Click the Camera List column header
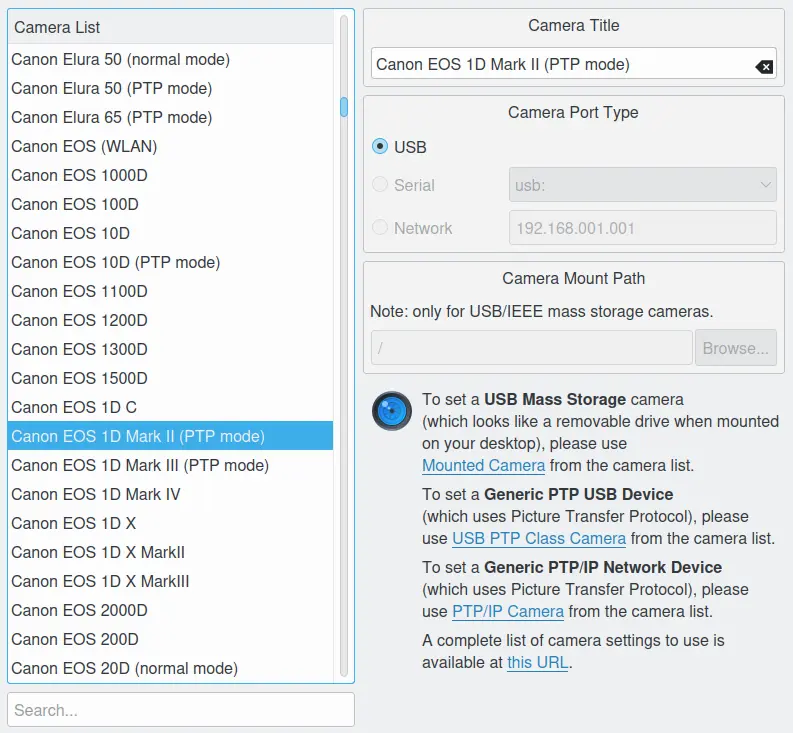Image resolution: width=793 pixels, height=733 pixels. coord(170,27)
